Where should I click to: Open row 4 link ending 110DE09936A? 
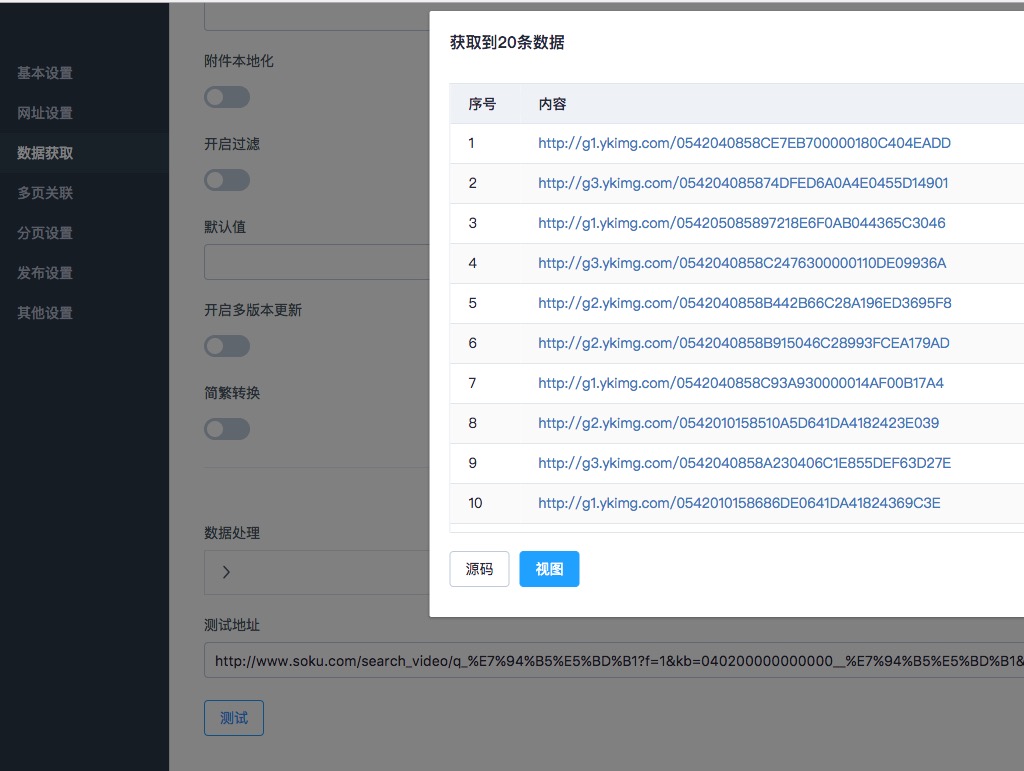tap(742, 263)
